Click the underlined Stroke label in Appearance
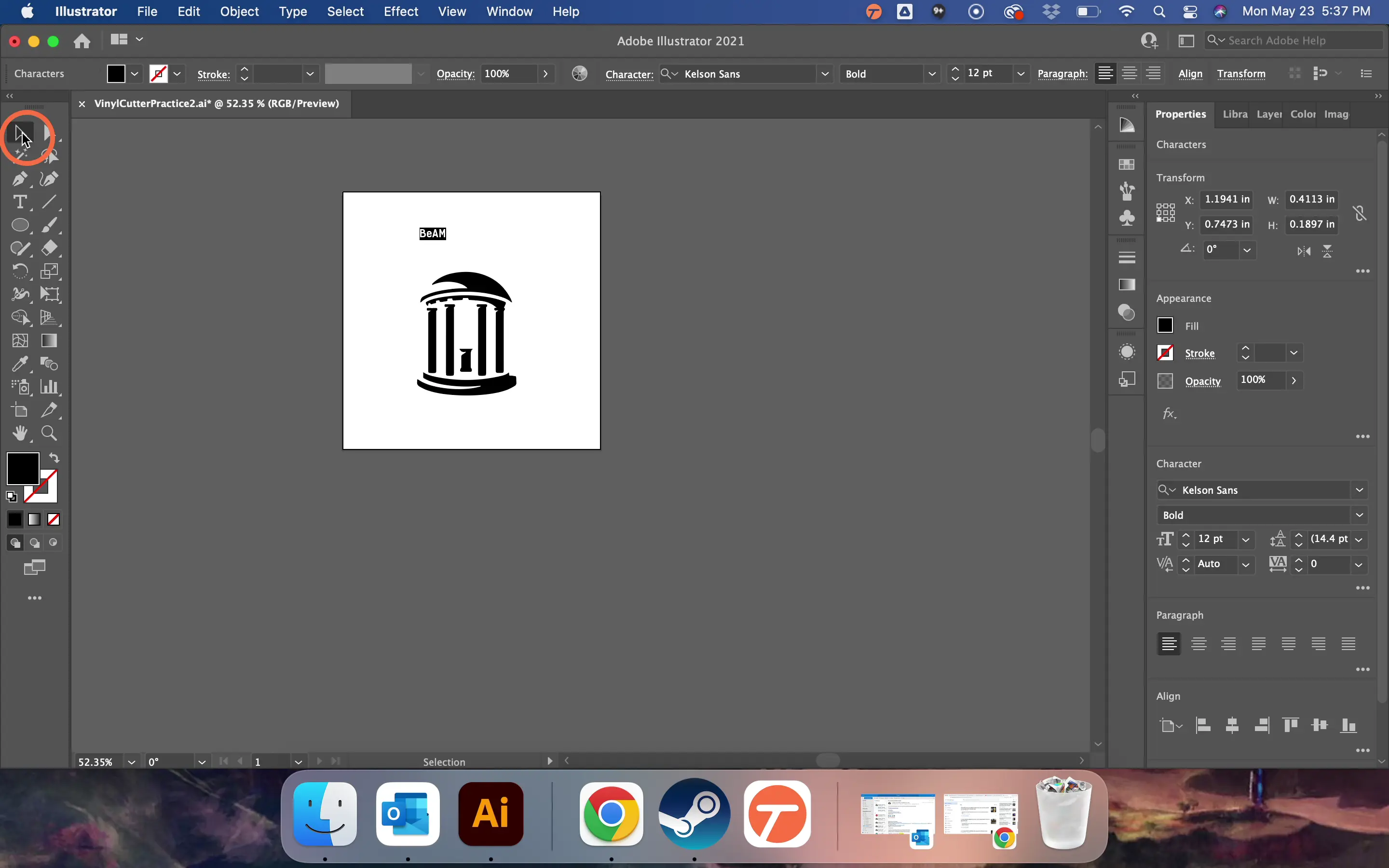 click(1200, 353)
